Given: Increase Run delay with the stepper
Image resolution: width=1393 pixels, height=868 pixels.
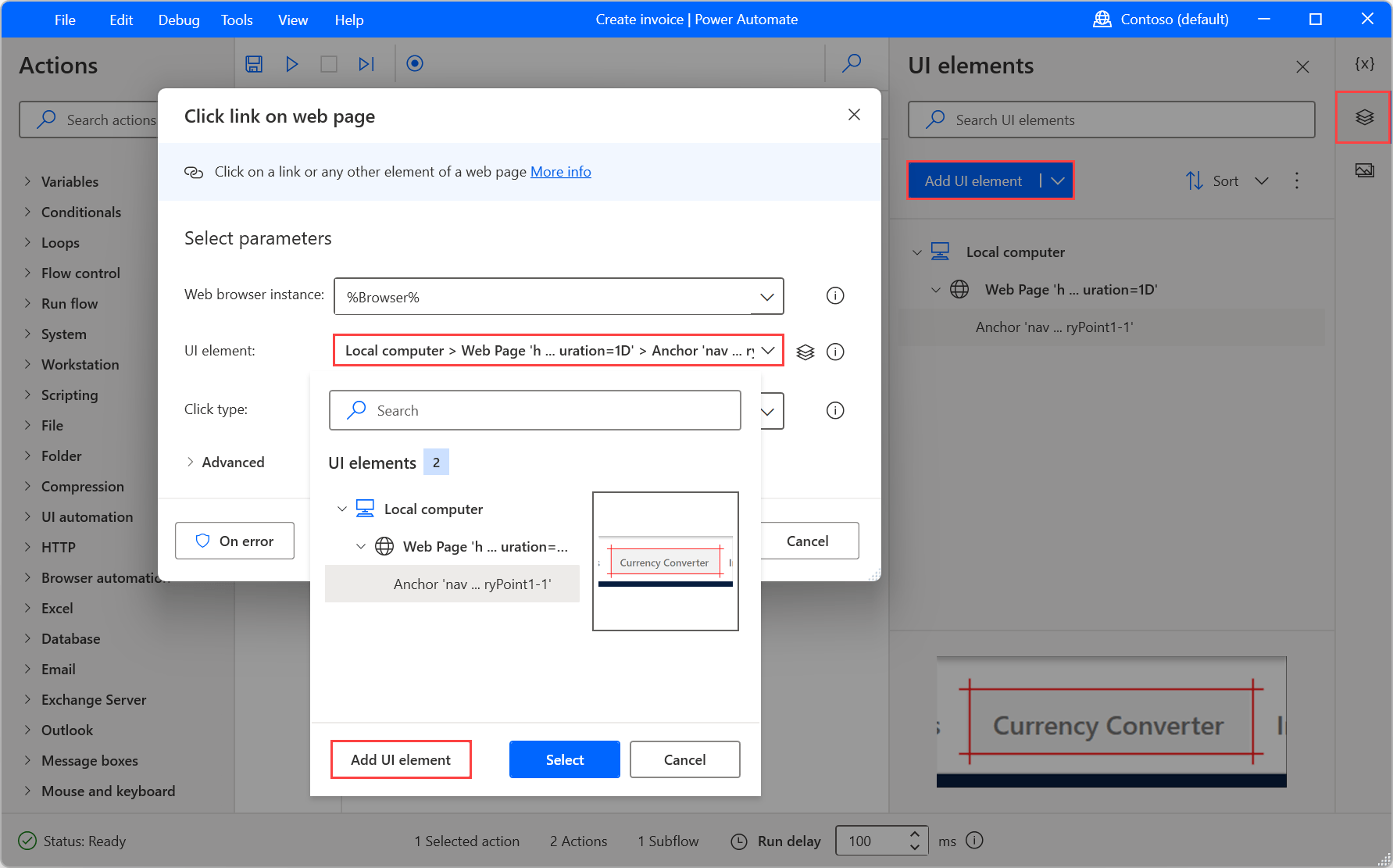Looking at the screenshot, I should pyautogui.click(x=914, y=835).
